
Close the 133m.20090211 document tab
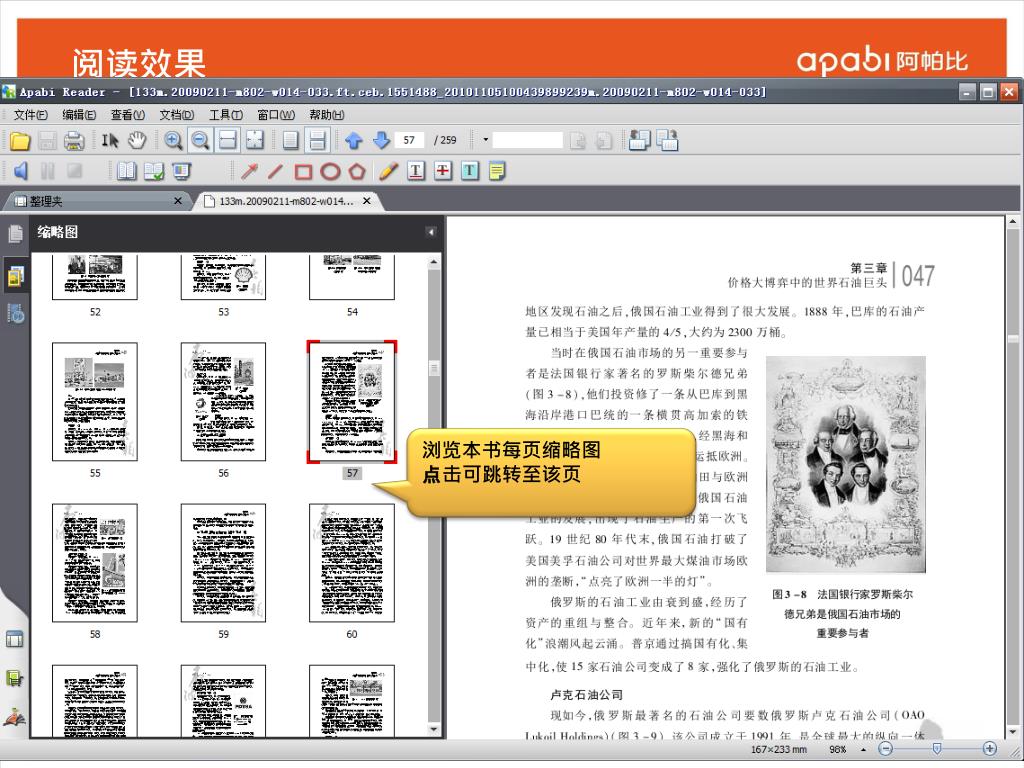(x=367, y=201)
